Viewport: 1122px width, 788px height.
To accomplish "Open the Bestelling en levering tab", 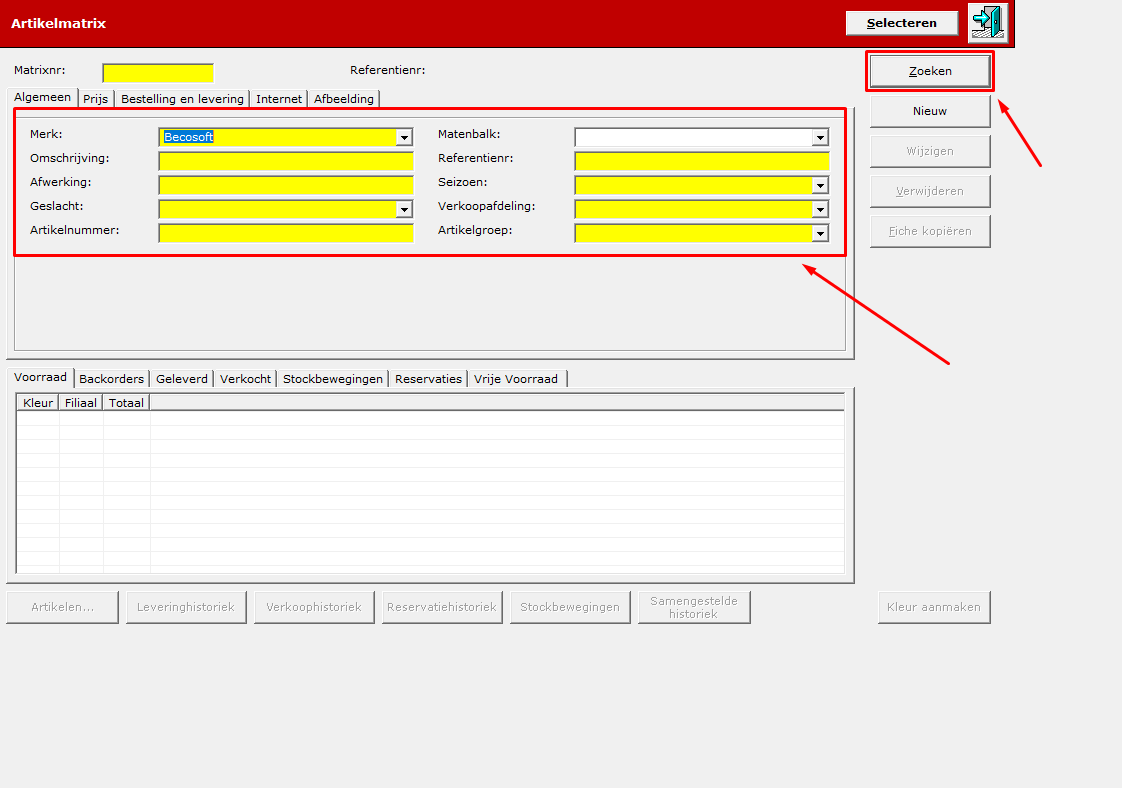I will coord(182,99).
